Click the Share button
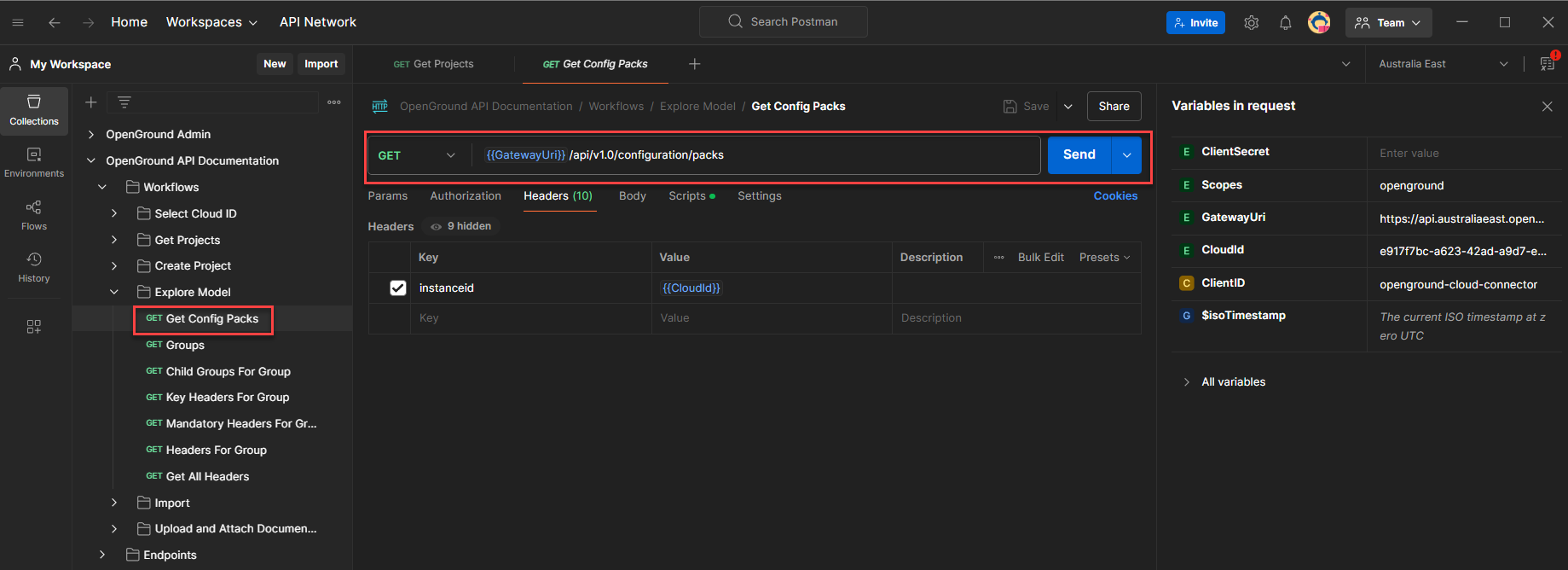 (x=1114, y=107)
